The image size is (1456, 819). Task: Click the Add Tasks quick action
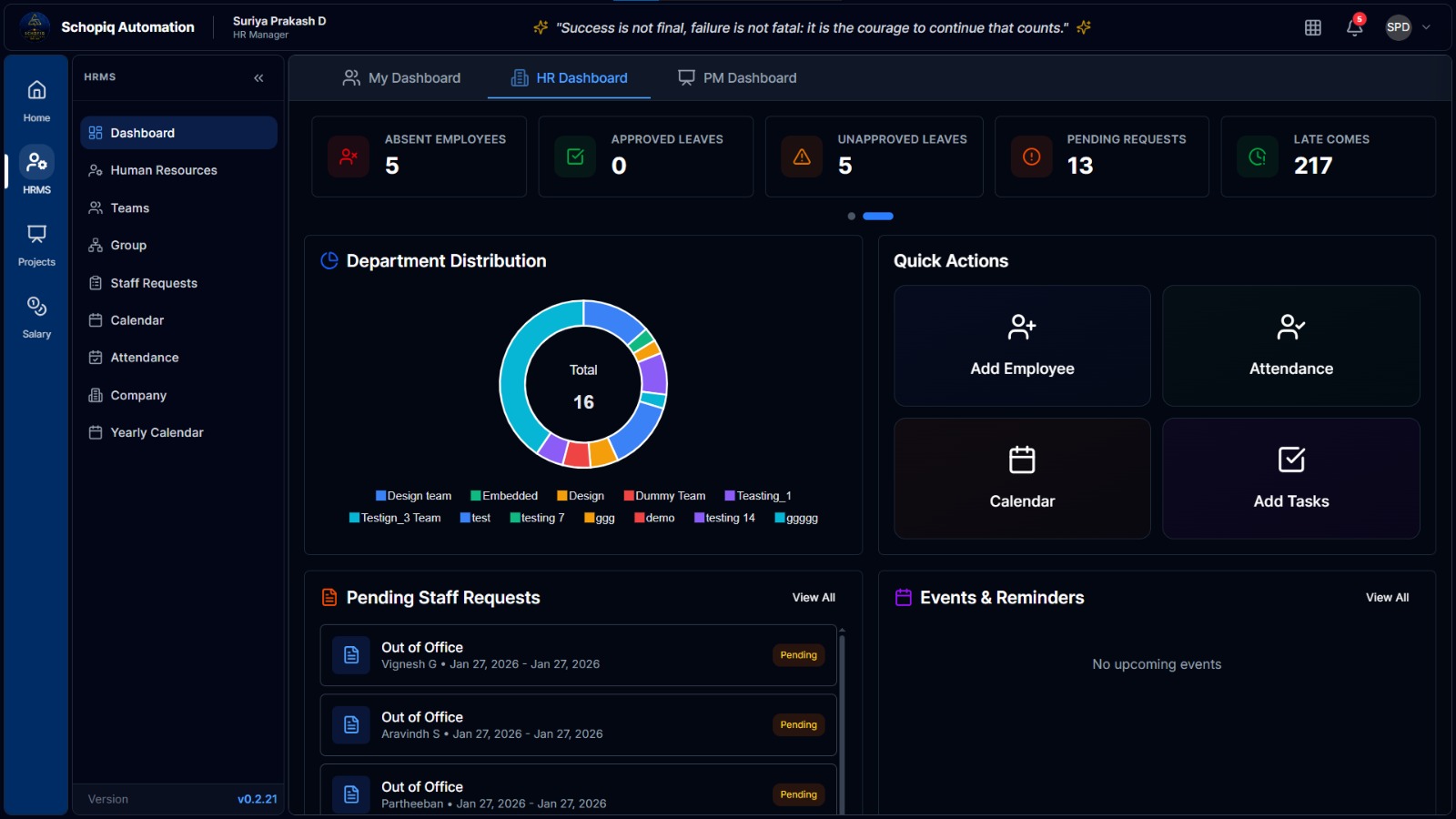tap(1290, 478)
